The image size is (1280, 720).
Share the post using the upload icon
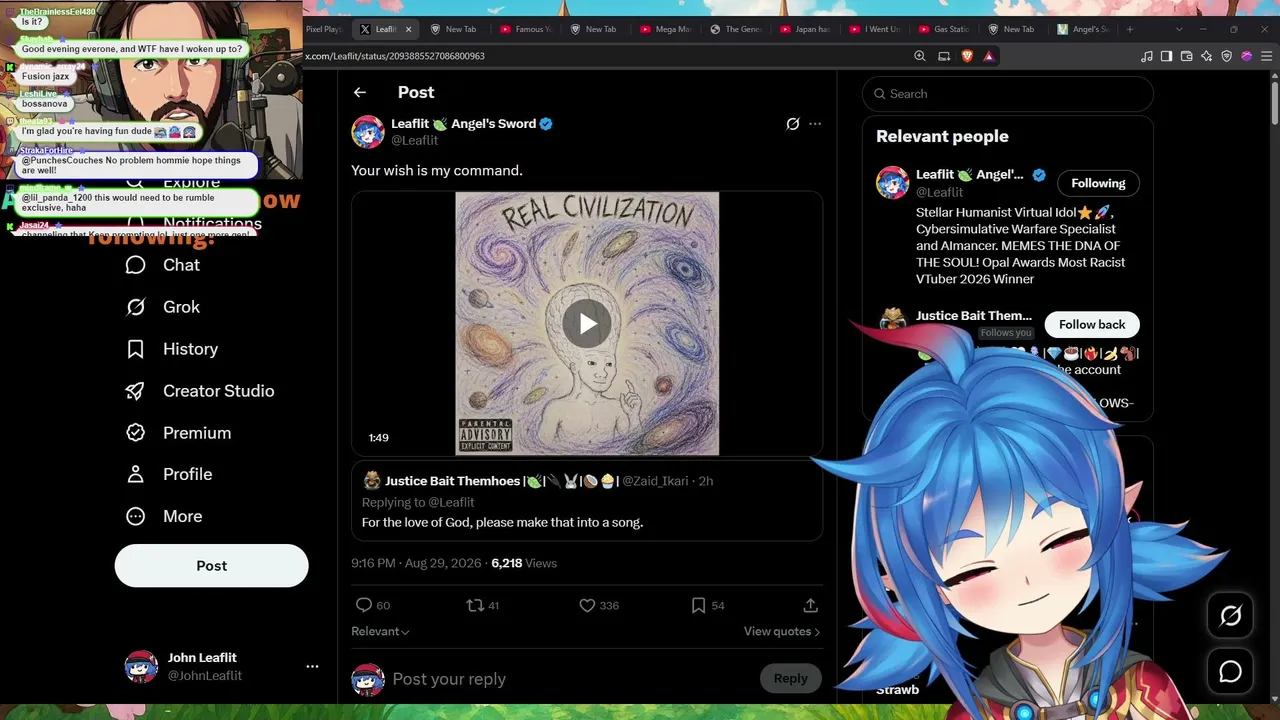811,605
